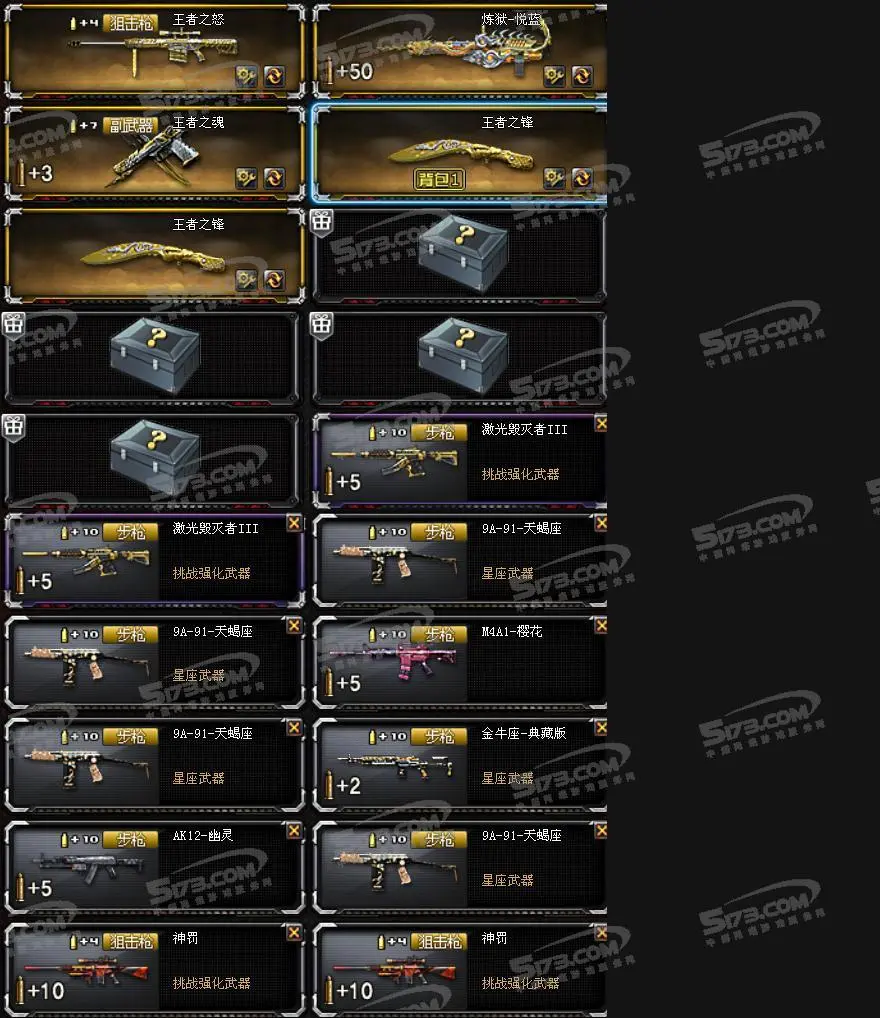Image resolution: width=880 pixels, height=1018 pixels.
Task: Remove AK12-幽灵 with its X button
Action: coord(294,831)
